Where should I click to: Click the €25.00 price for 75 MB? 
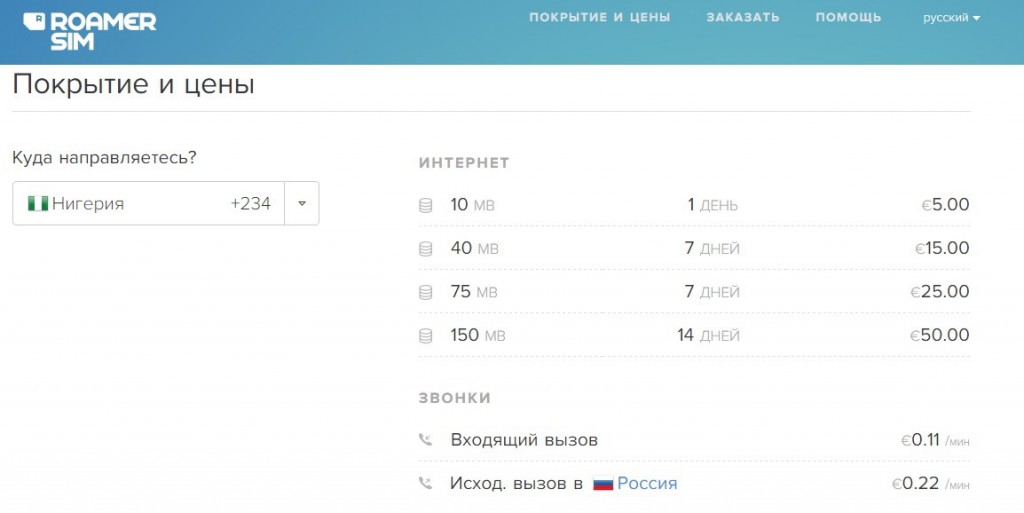[940, 292]
